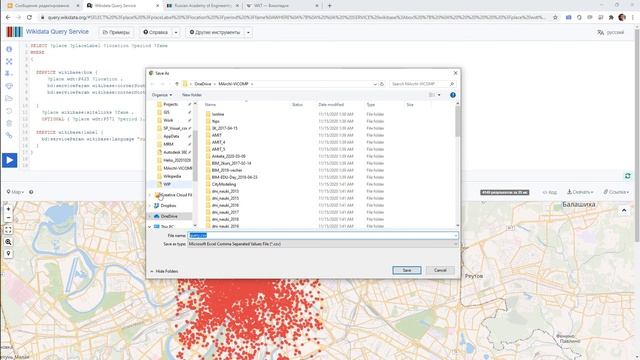Click the map marker locate icon

click(x=8, y=253)
